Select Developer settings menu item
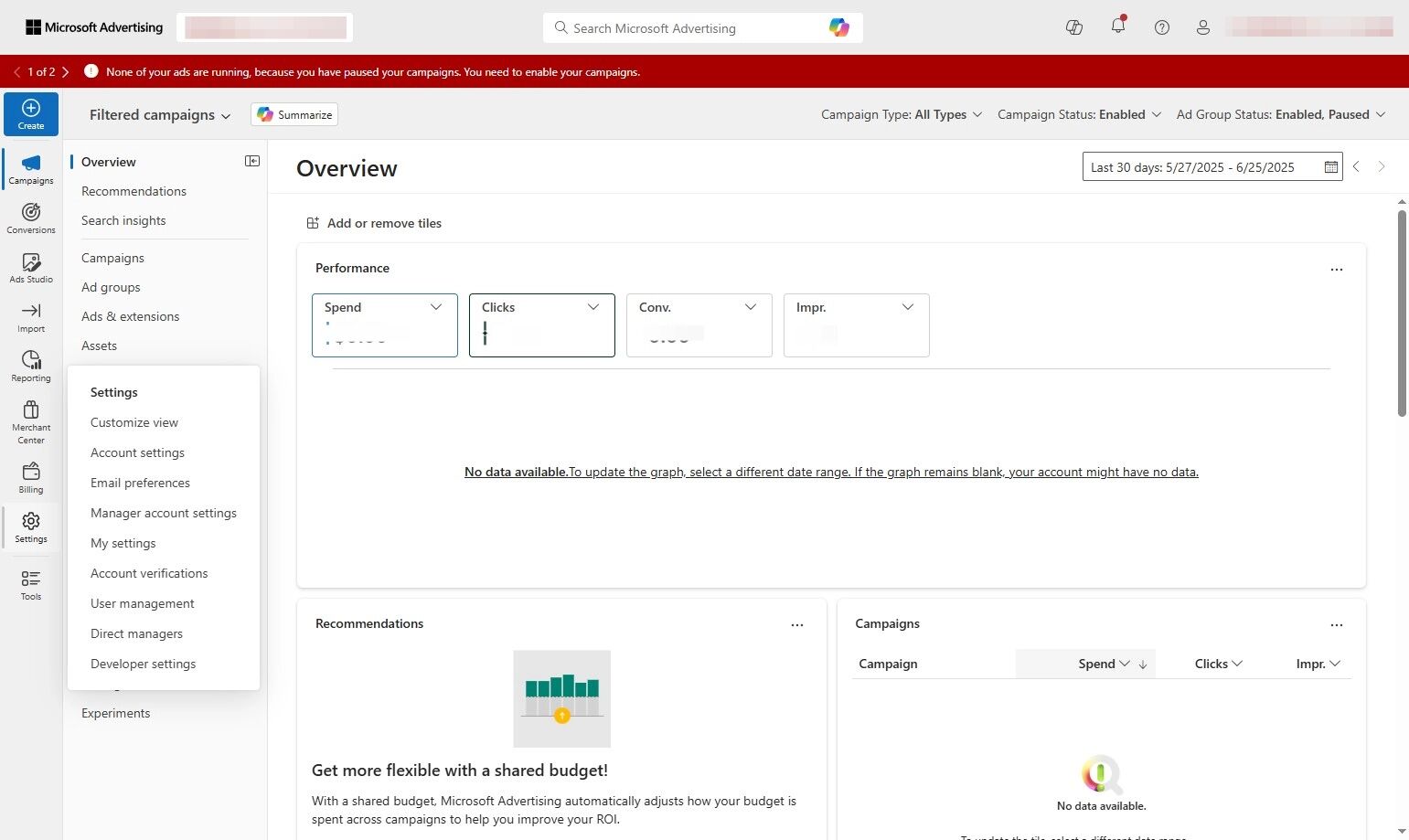This screenshot has height=840, width=1409. tap(143, 664)
